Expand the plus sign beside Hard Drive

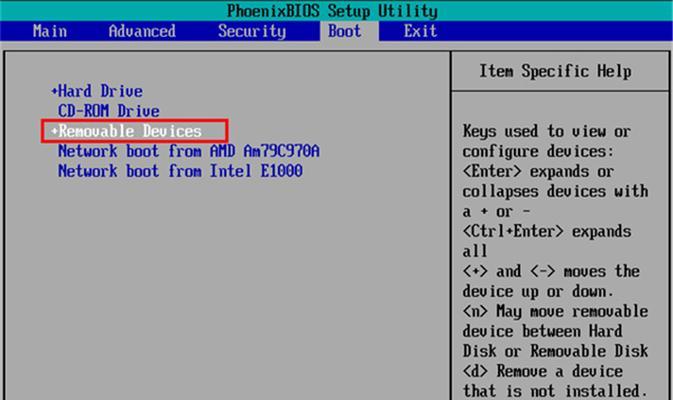click(x=54, y=91)
